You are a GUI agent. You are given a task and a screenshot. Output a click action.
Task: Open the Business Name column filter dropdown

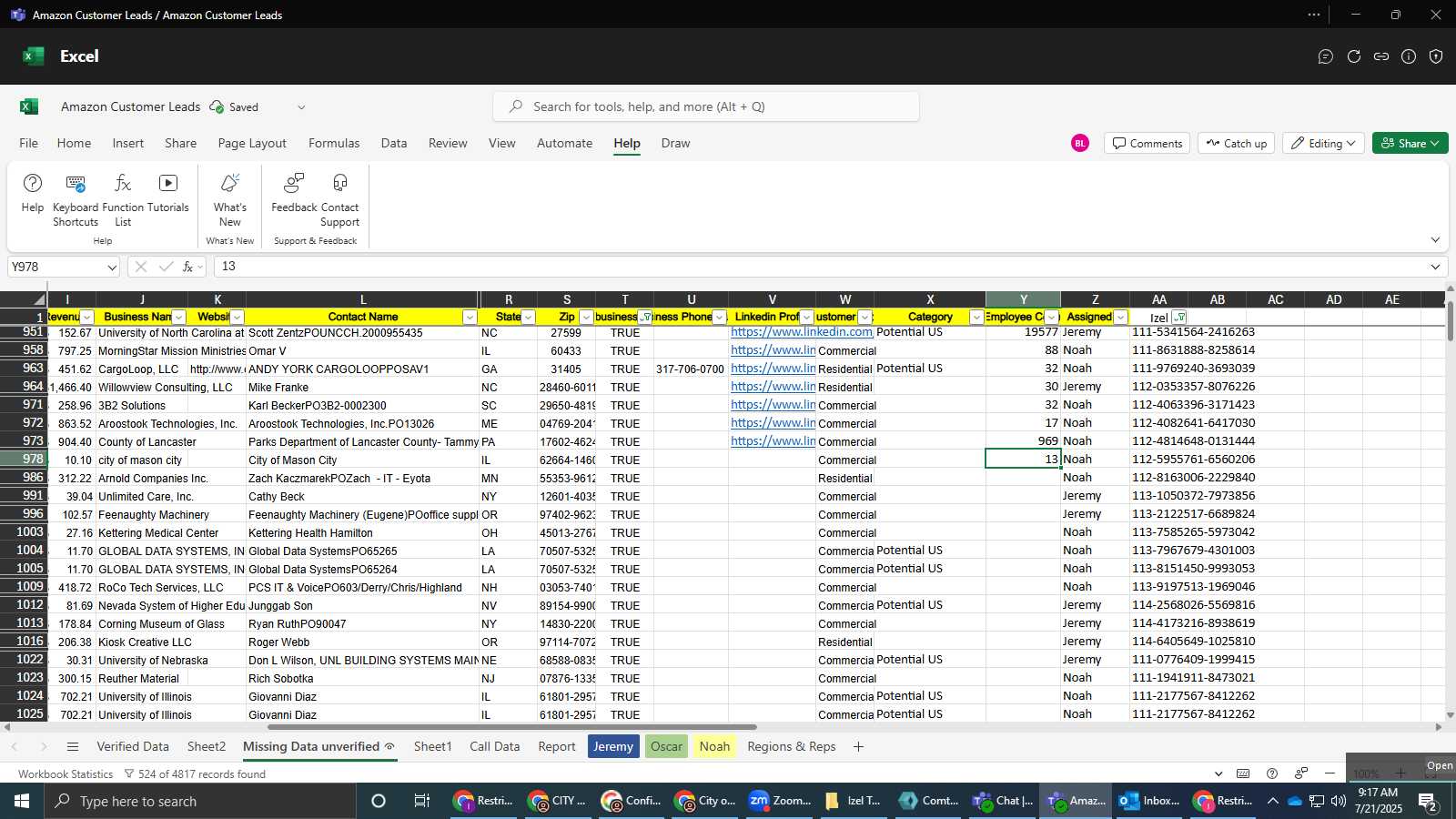[x=178, y=318]
